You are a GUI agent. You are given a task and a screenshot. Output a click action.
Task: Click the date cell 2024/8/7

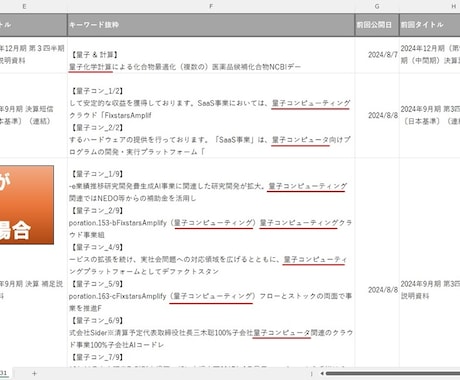(x=377, y=55)
